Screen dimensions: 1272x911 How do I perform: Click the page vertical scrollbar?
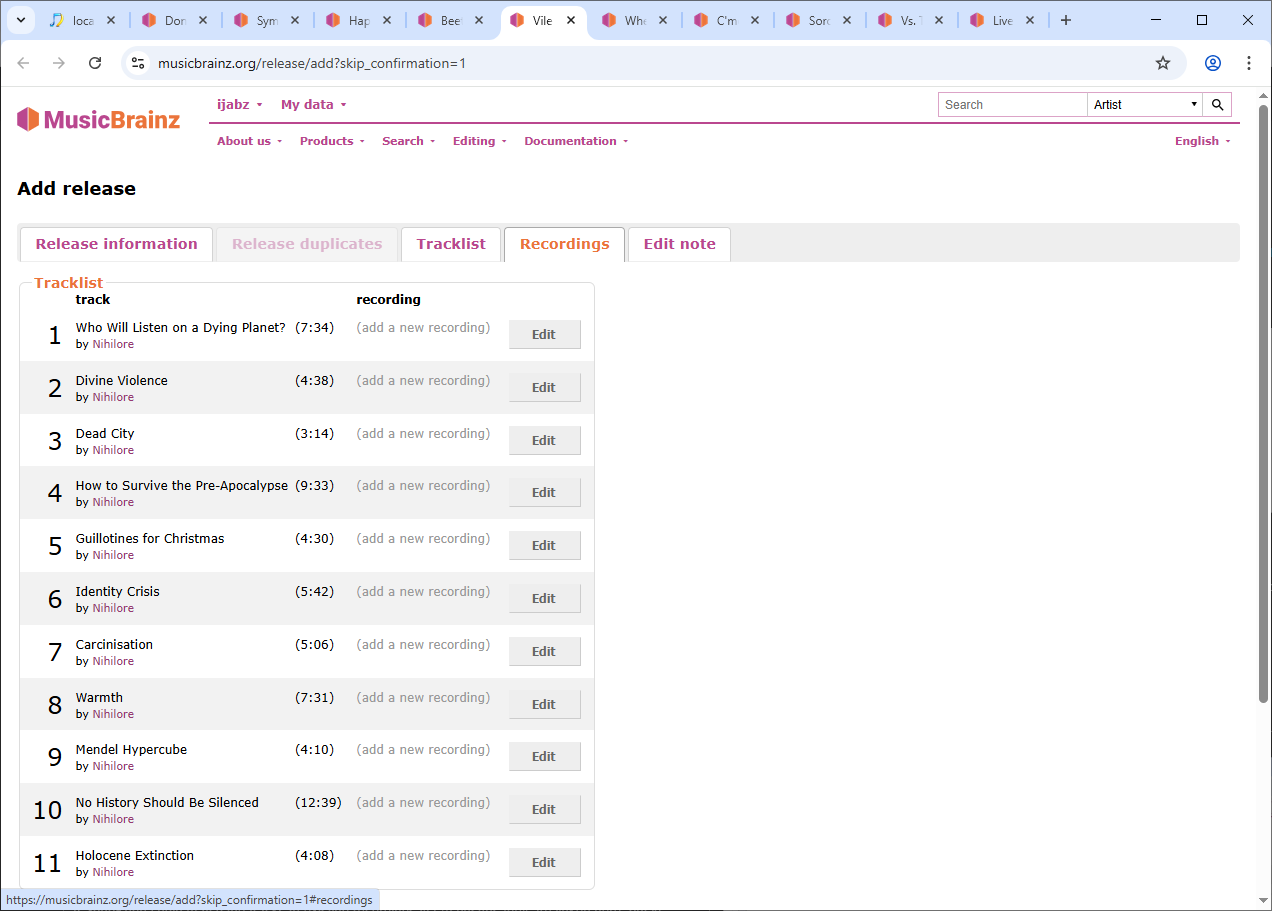coord(1264,400)
